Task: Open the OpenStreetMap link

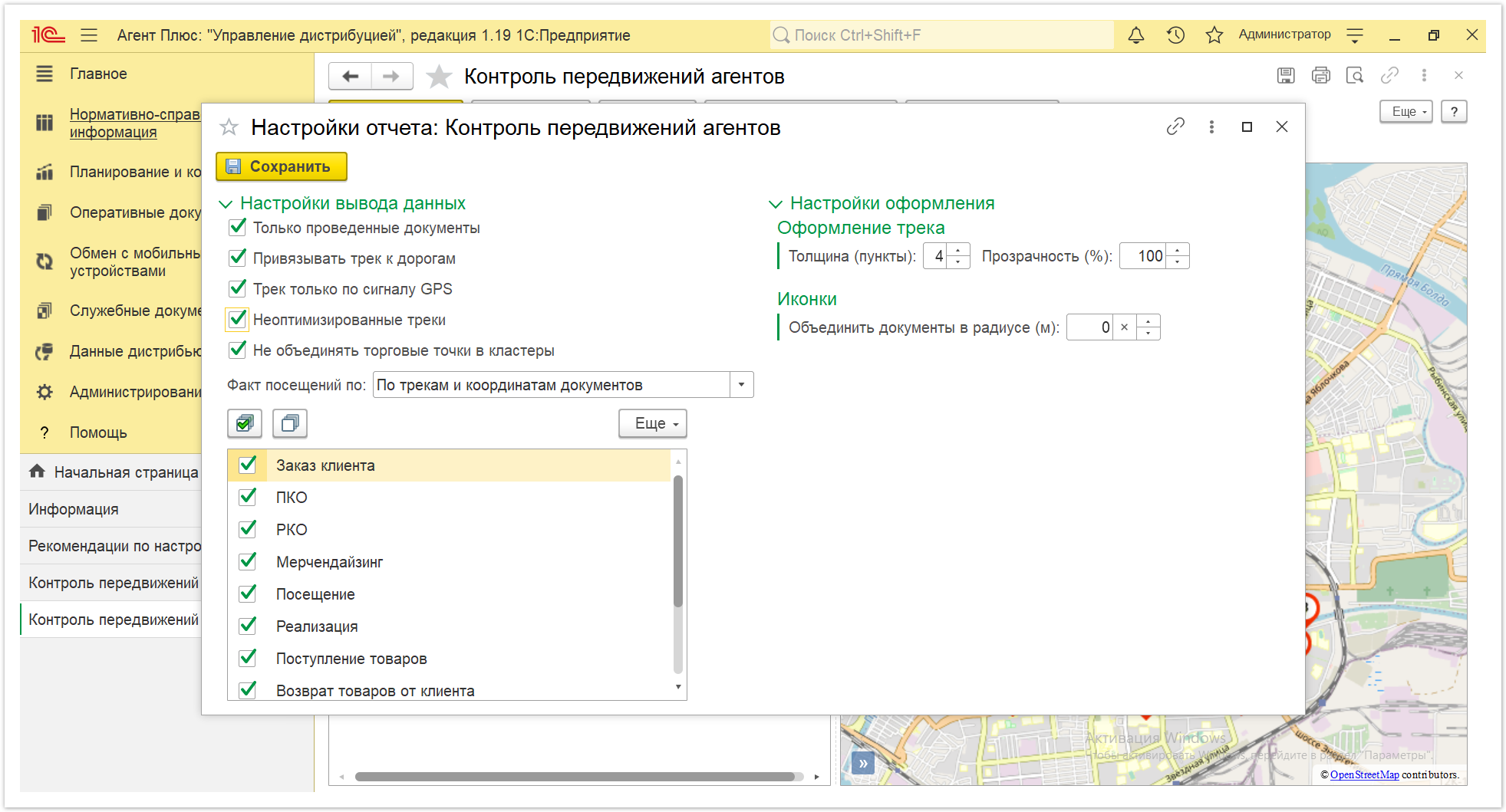Action: coord(1364,774)
